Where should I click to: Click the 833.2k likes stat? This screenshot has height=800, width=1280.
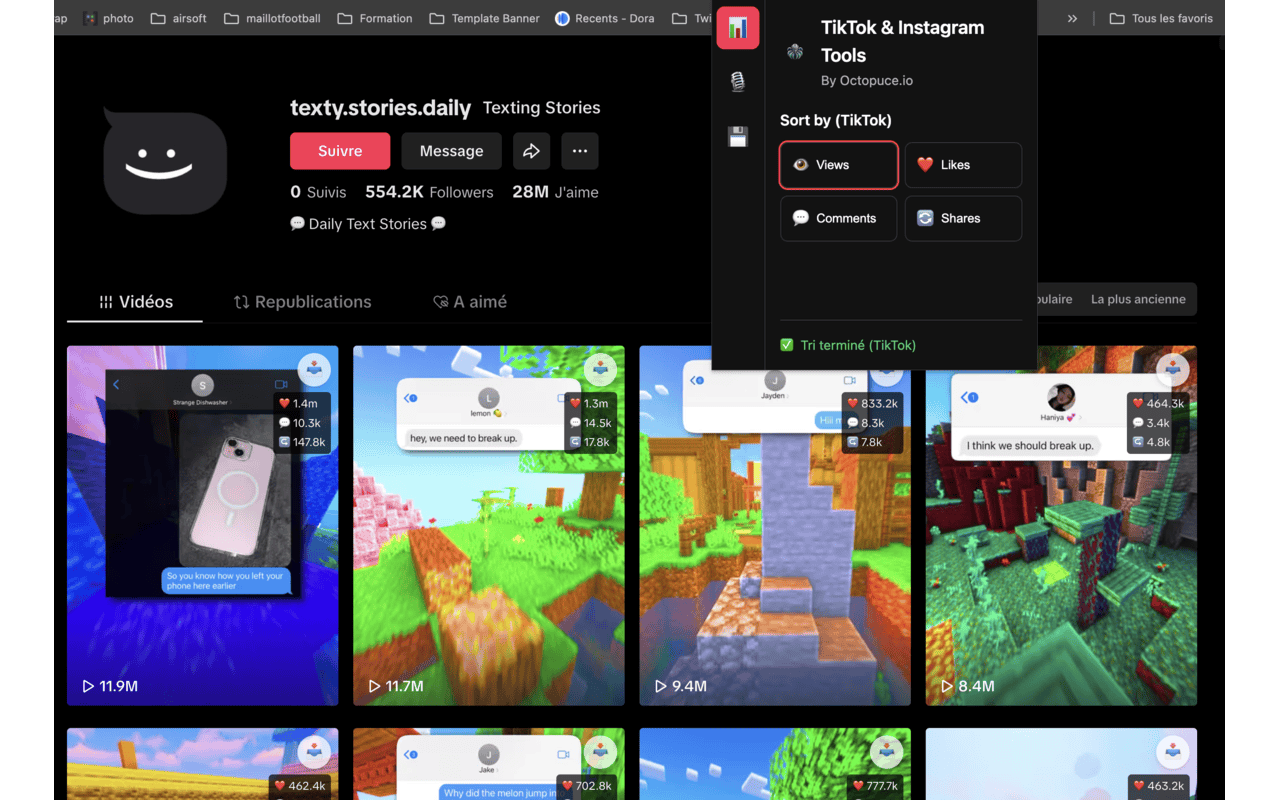tap(873, 404)
